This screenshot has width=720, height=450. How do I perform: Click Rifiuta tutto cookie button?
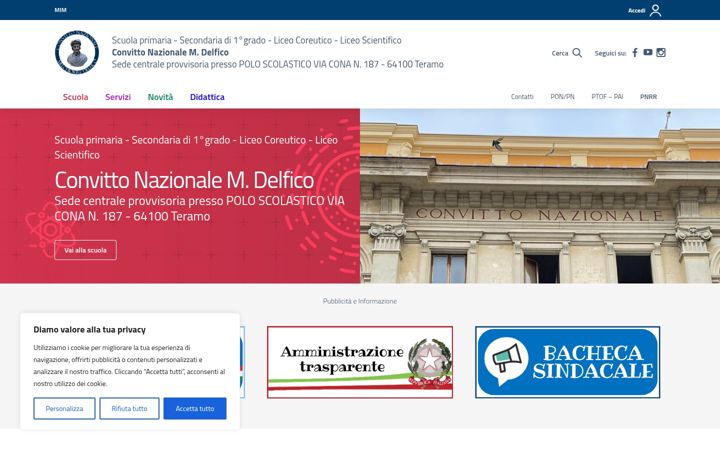(x=129, y=408)
